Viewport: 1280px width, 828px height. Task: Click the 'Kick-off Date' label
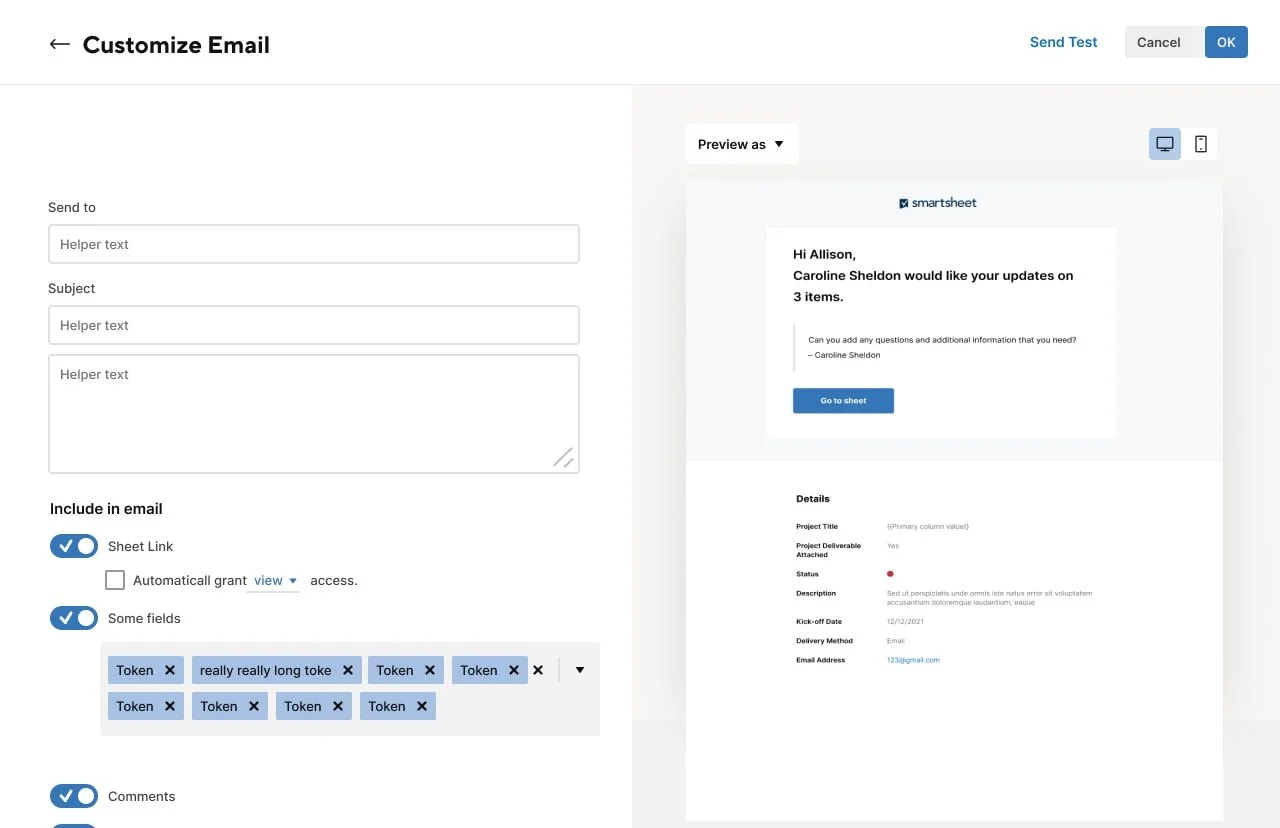819,622
